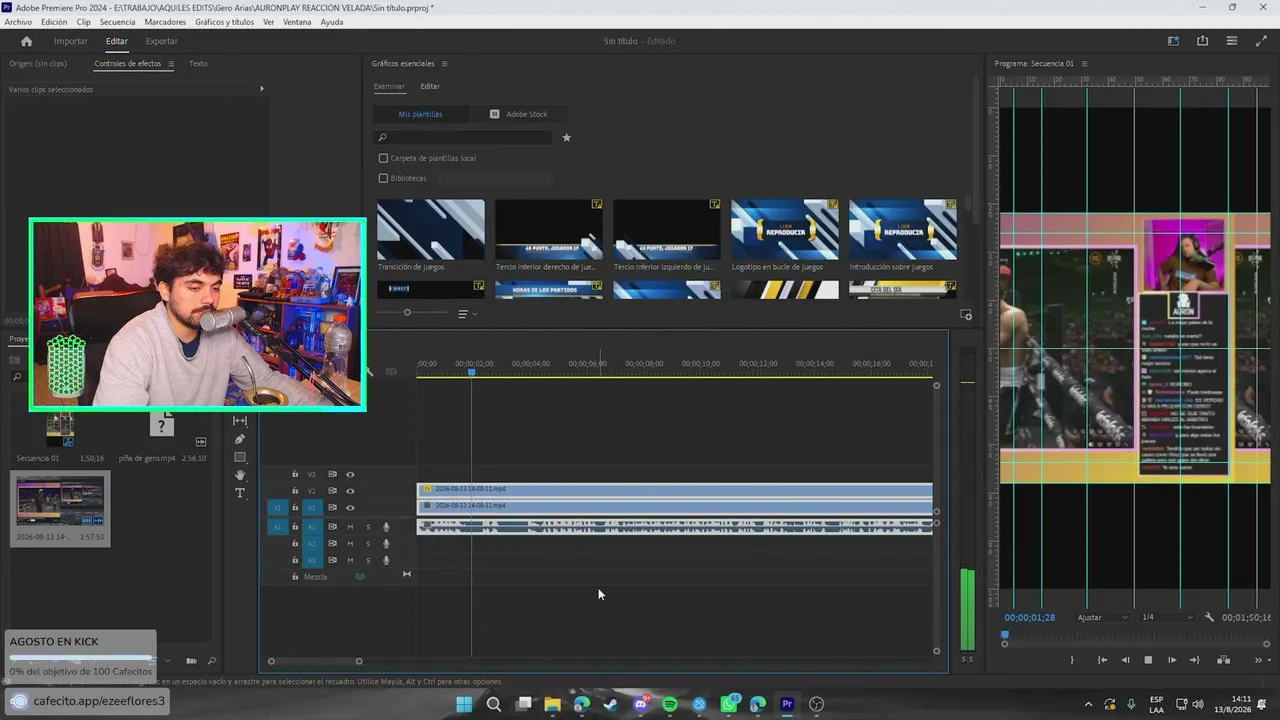Select the Slip tool above the Pen
This screenshot has height=720, width=1280.
(240, 421)
